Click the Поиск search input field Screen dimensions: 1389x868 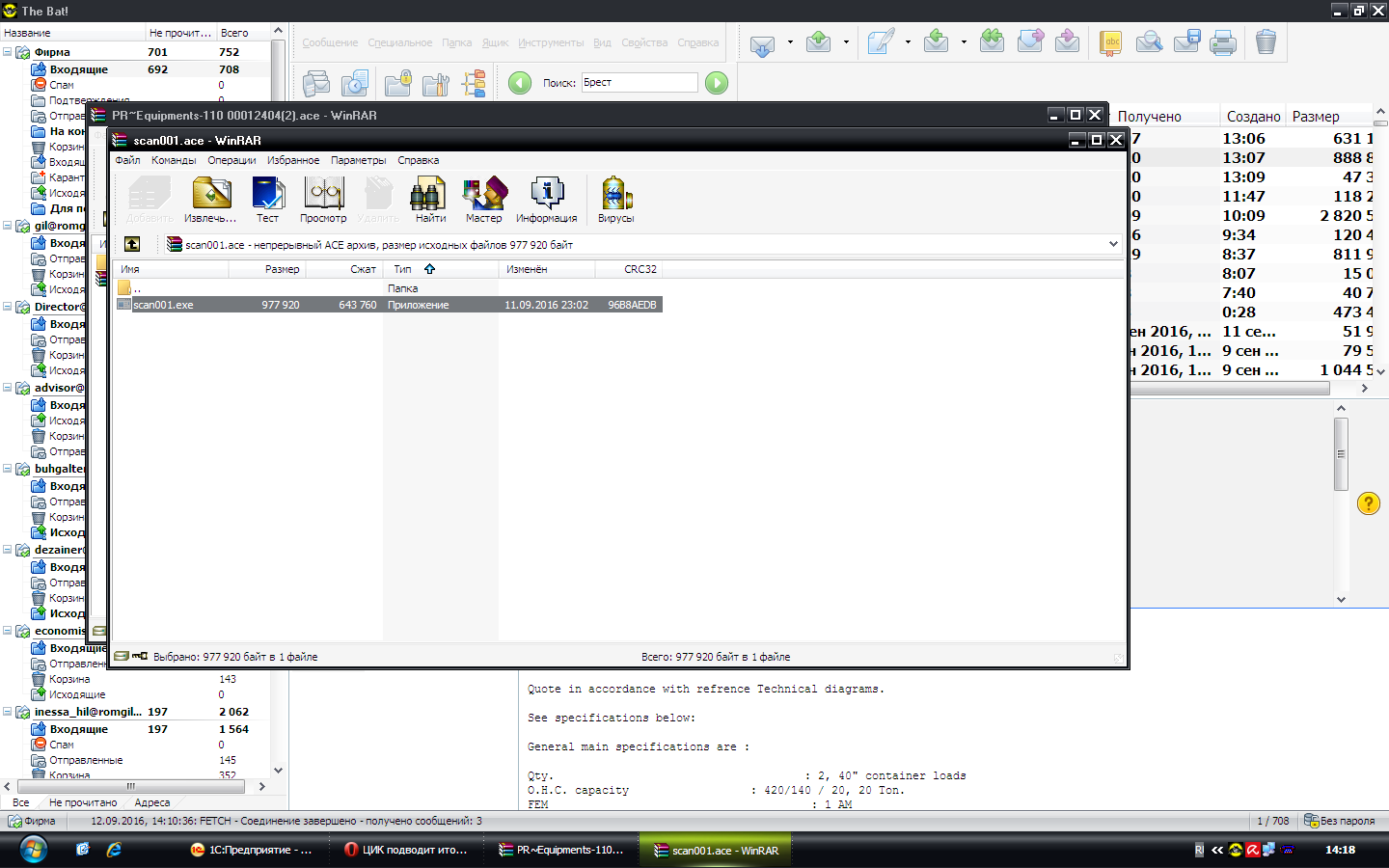(x=639, y=83)
